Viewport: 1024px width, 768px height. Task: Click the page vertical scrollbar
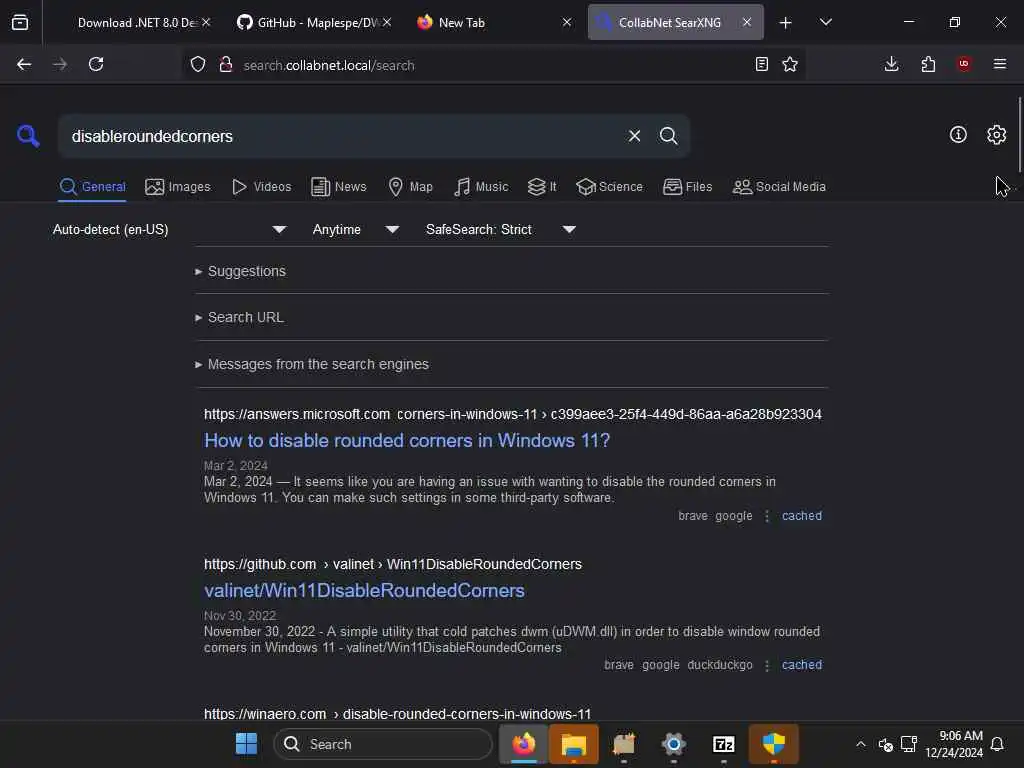(x=1019, y=134)
